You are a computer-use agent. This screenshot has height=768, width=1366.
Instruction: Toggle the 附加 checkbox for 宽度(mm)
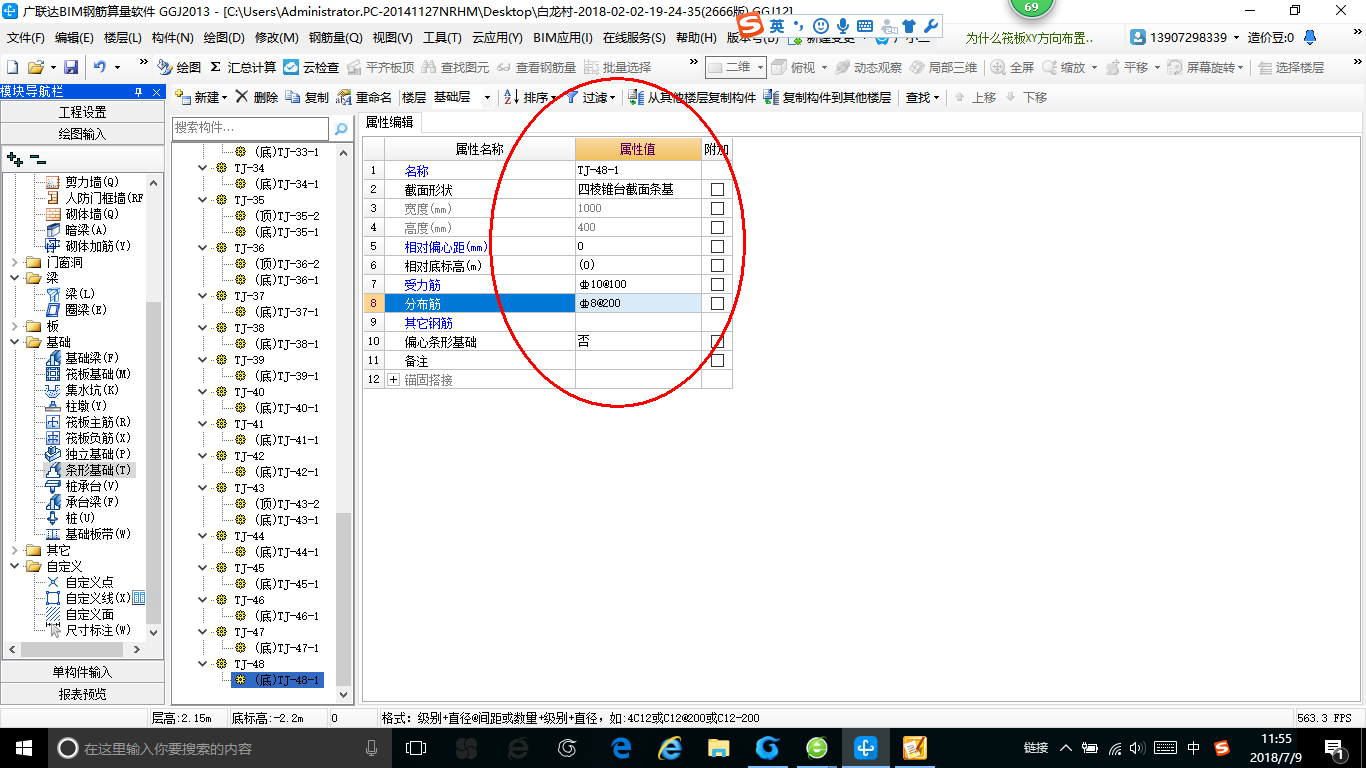click(x=717, y=208)
